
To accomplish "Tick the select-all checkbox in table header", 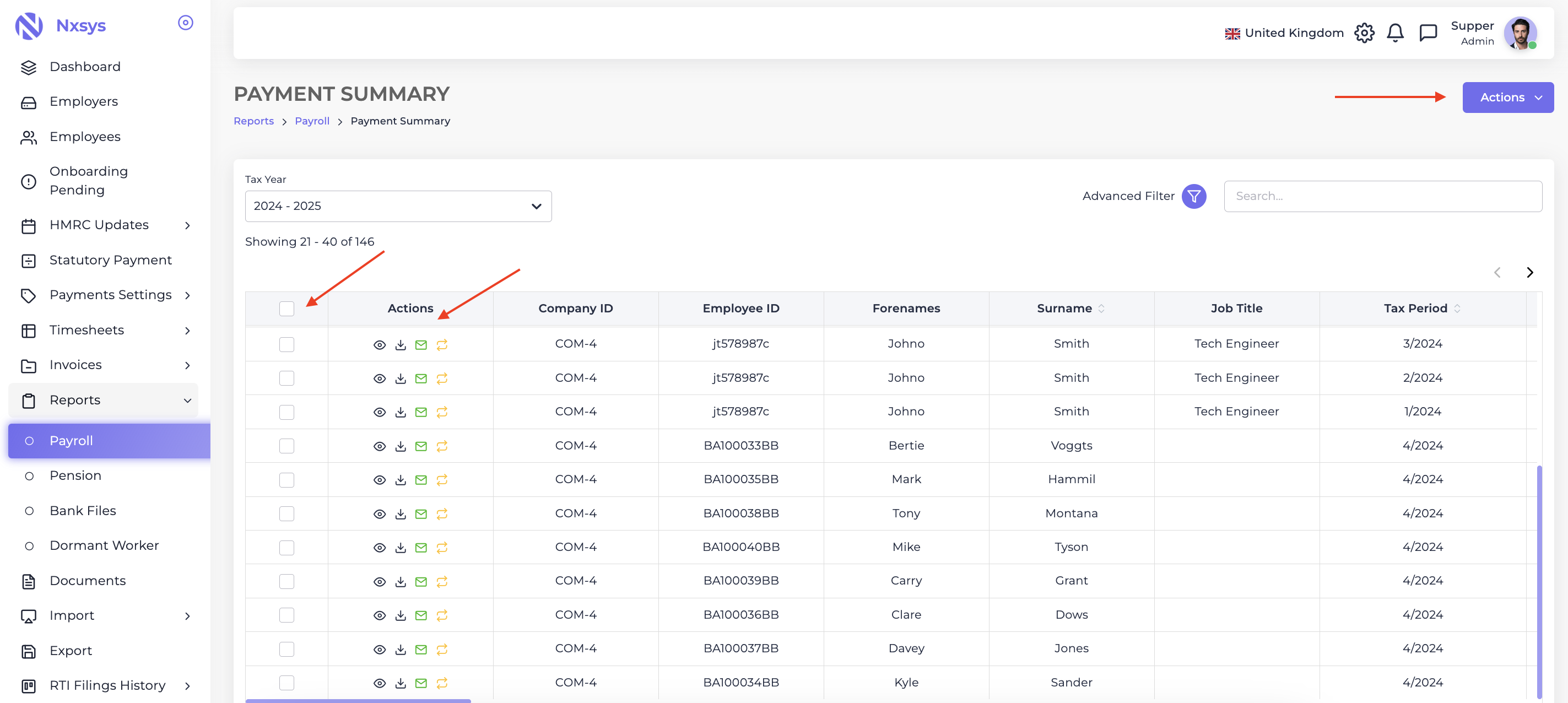I will point(286,309).
